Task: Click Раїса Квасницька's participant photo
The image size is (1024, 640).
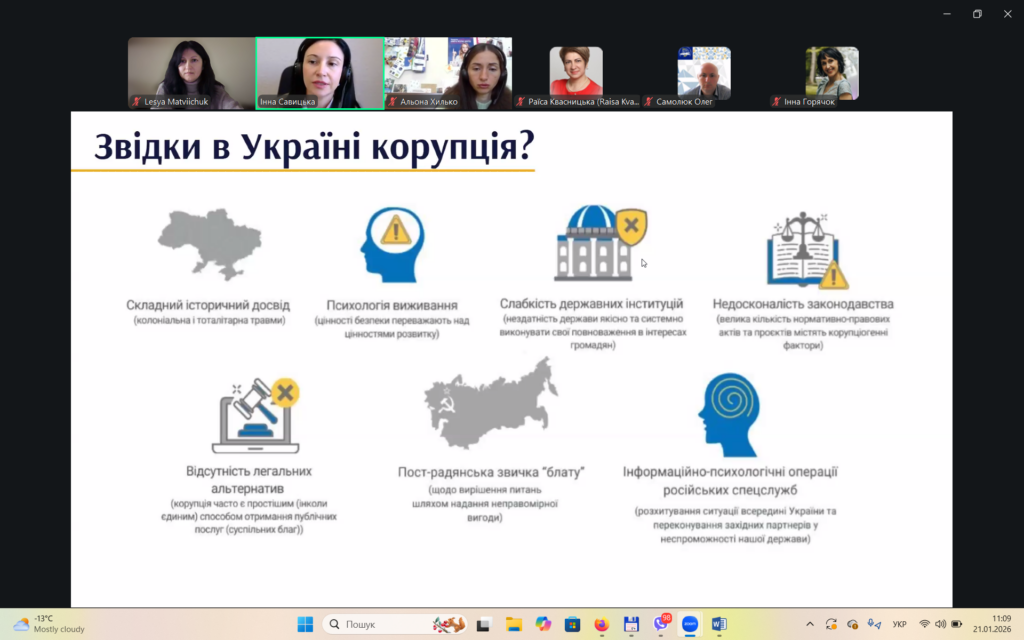Action: click(576, 71)
